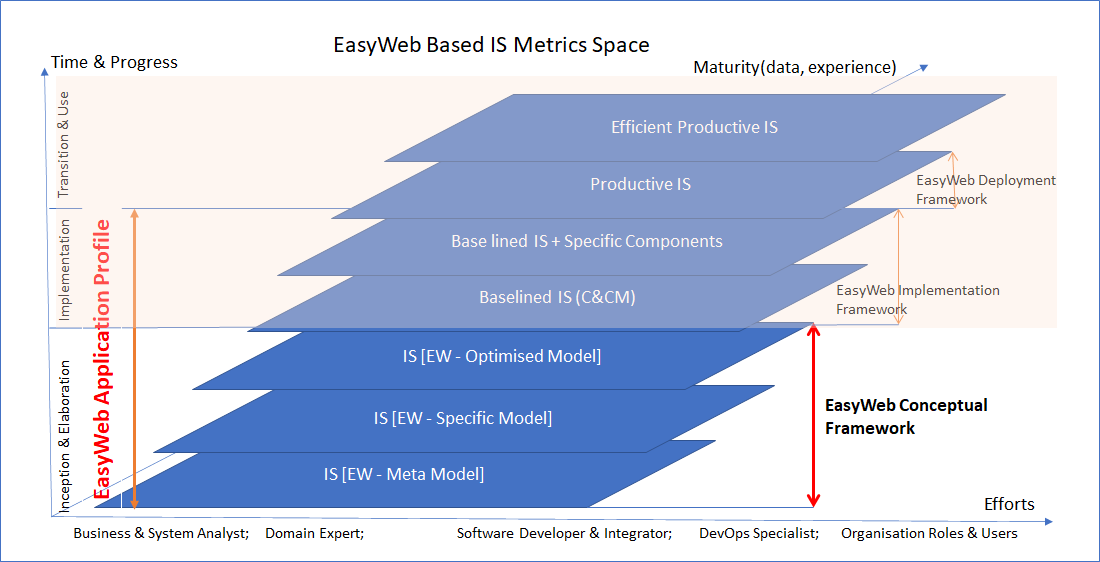Select the Productive IS layer

tap(640, 184)
